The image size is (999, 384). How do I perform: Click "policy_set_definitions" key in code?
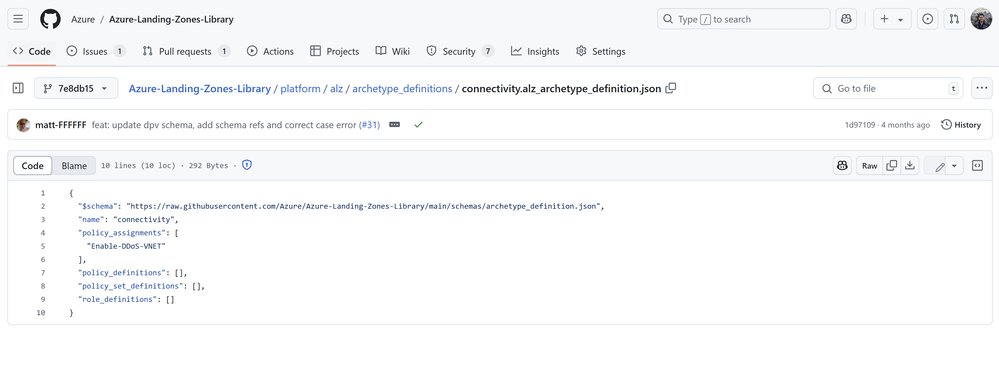pyautogui.click(x=132, y=286)
